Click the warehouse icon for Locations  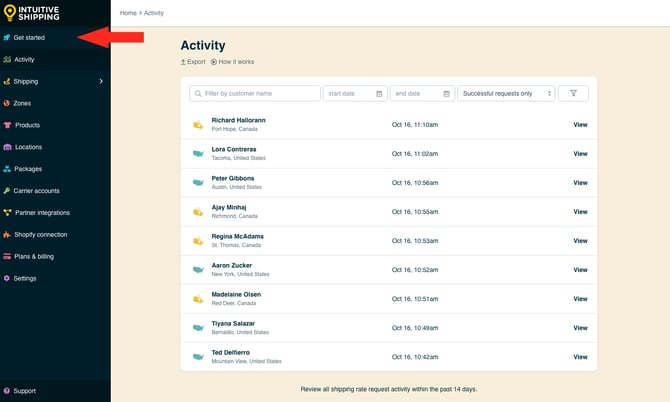tap(7, 147)
